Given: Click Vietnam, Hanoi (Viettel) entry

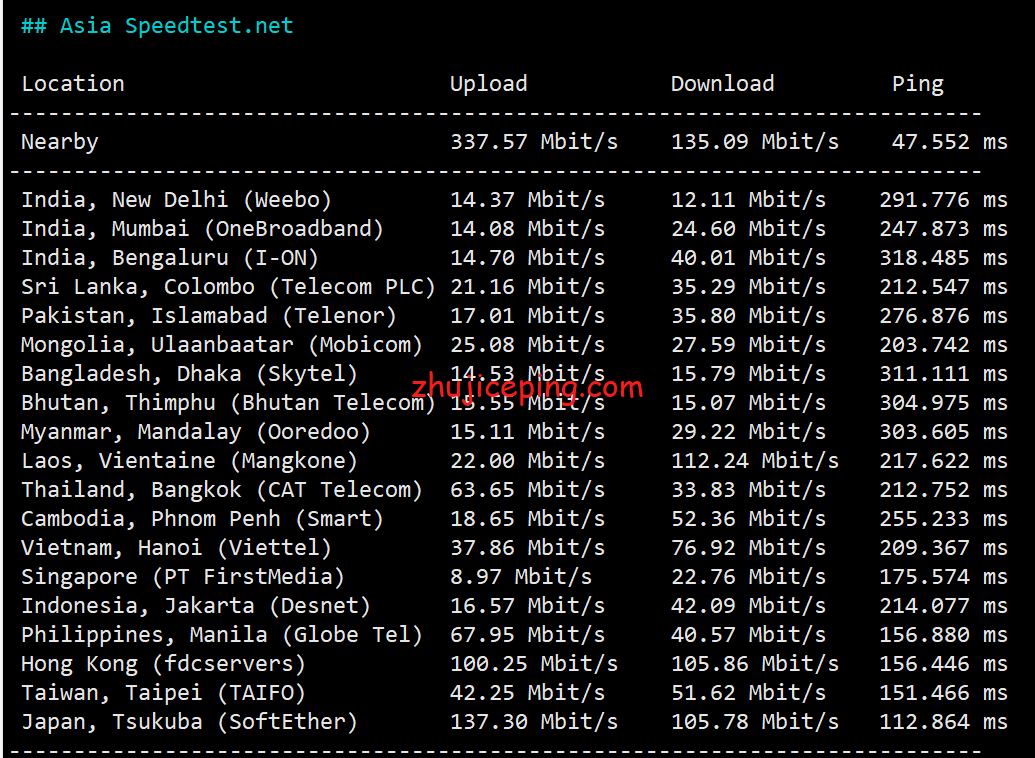Looking at the screenshot, I should (176, 548).
